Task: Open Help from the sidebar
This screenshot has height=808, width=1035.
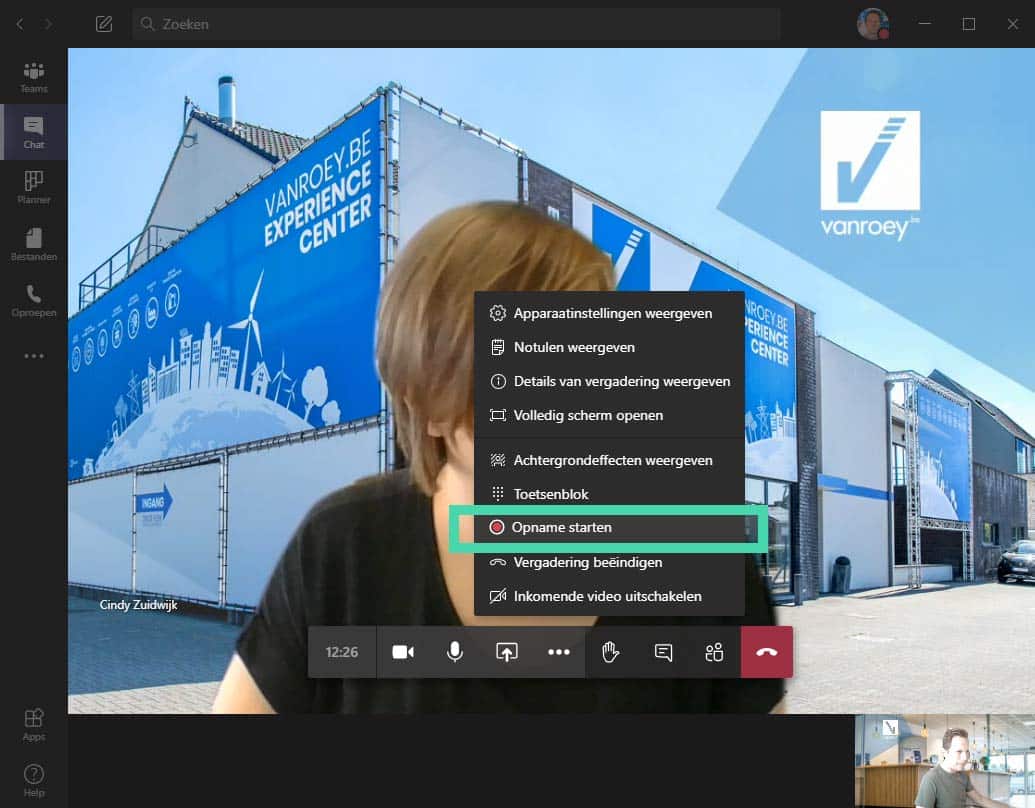Action: tap(34, 780)
